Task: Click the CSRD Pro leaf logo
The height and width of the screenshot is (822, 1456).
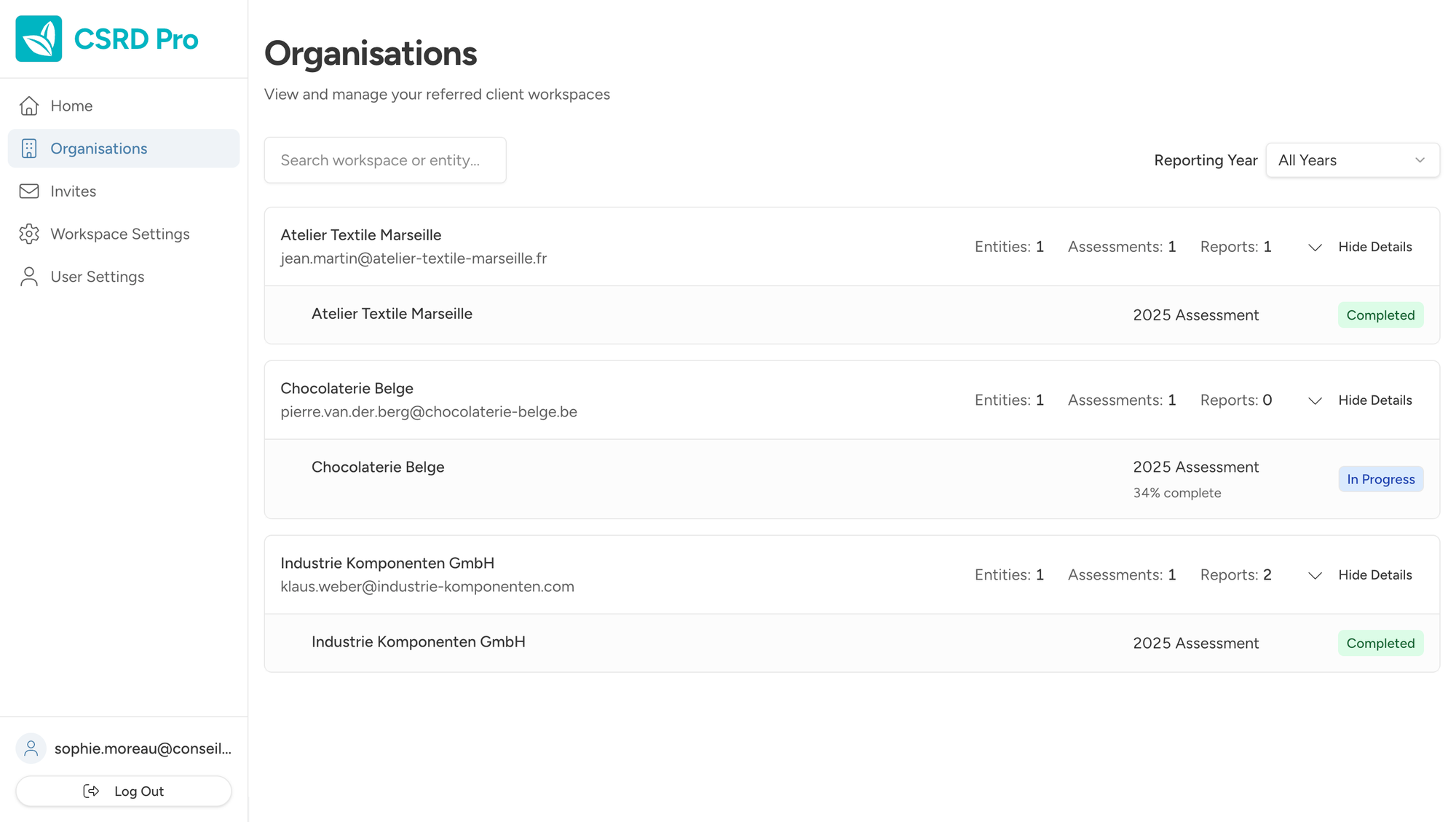Action: [x=38, y=38]
